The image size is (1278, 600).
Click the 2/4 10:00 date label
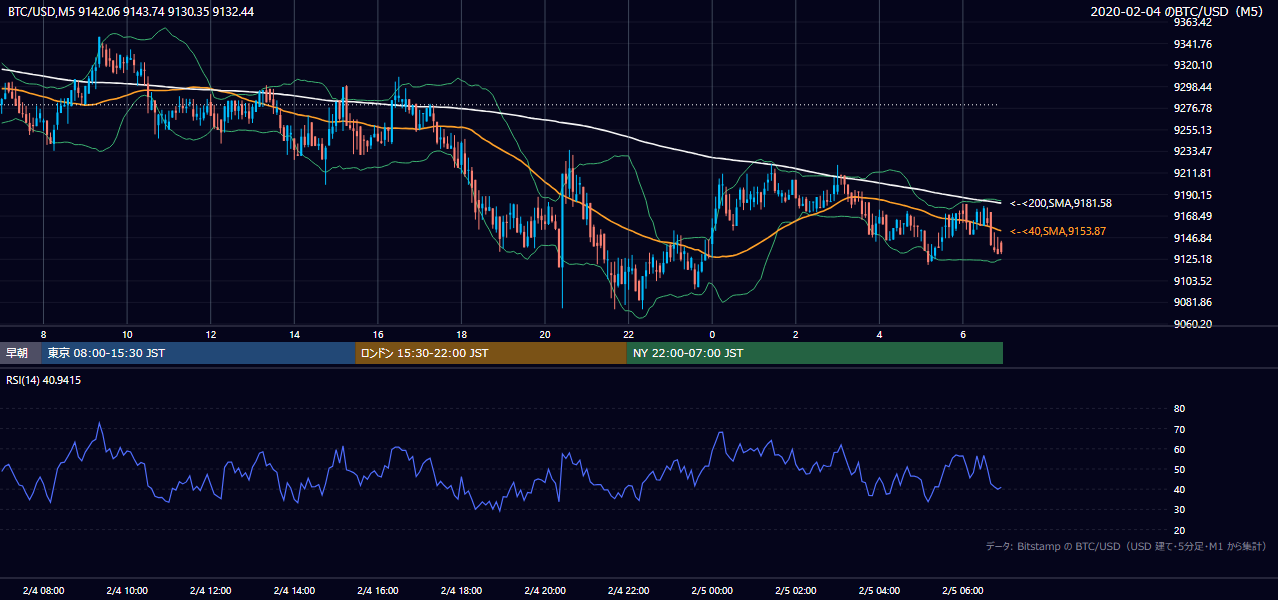coord(127,590)
